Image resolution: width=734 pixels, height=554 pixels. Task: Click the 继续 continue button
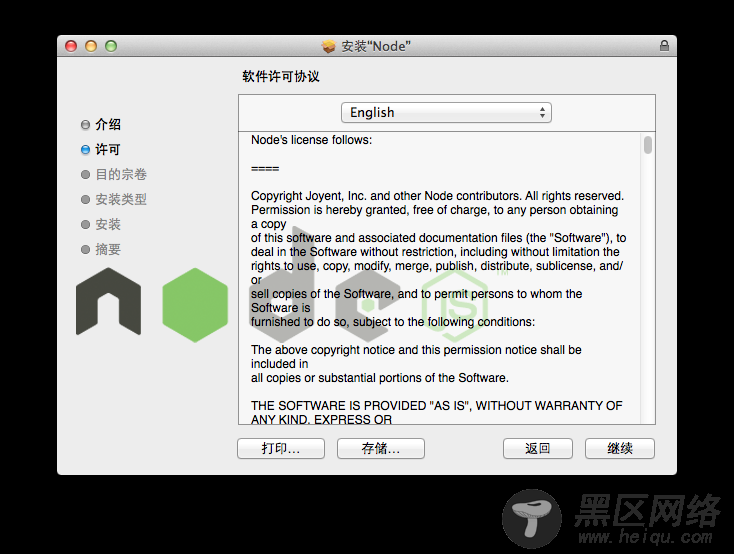620,449
